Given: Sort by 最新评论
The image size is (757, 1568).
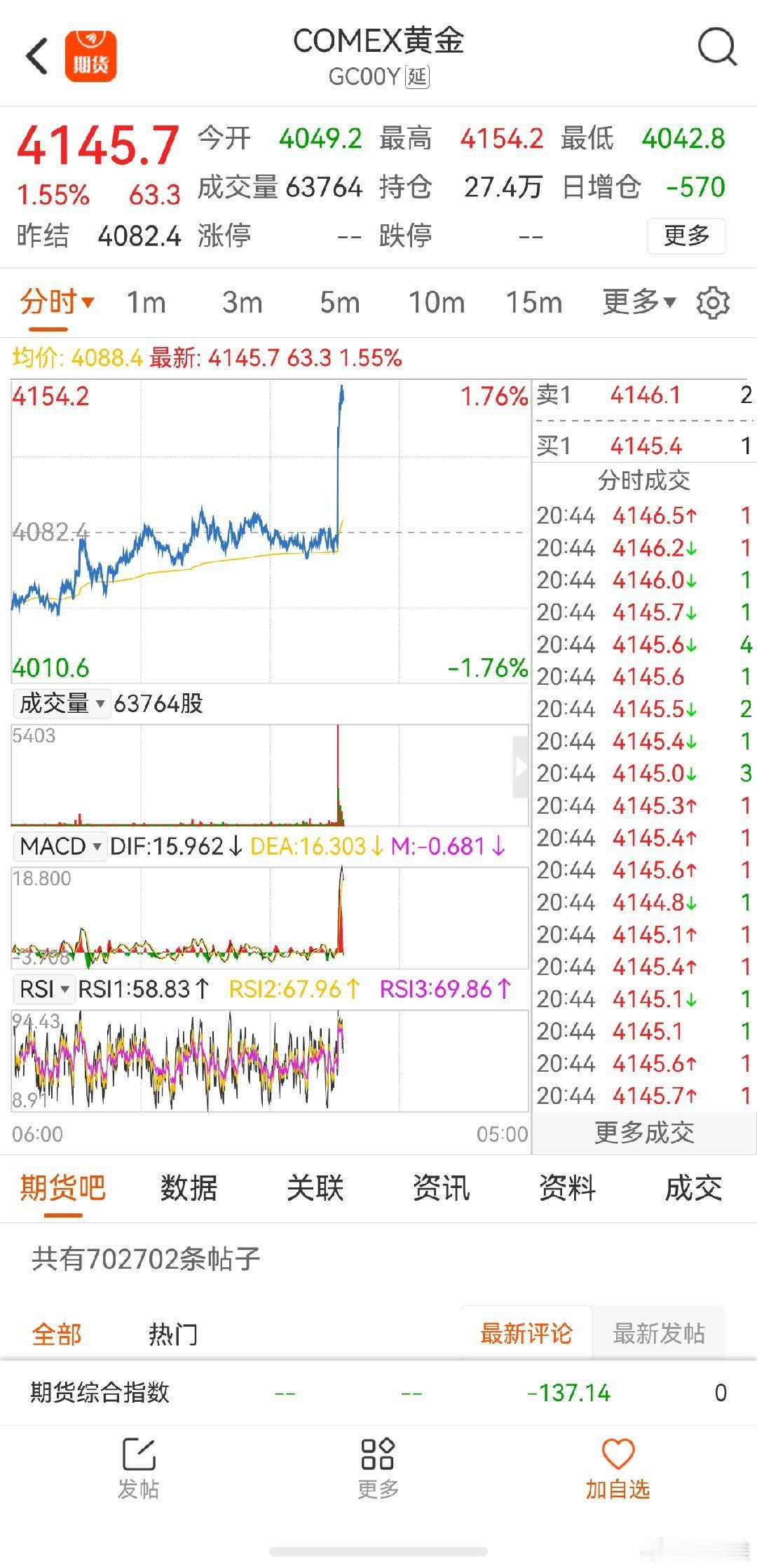Looking at the screenshot, I should click(526, 1333).
